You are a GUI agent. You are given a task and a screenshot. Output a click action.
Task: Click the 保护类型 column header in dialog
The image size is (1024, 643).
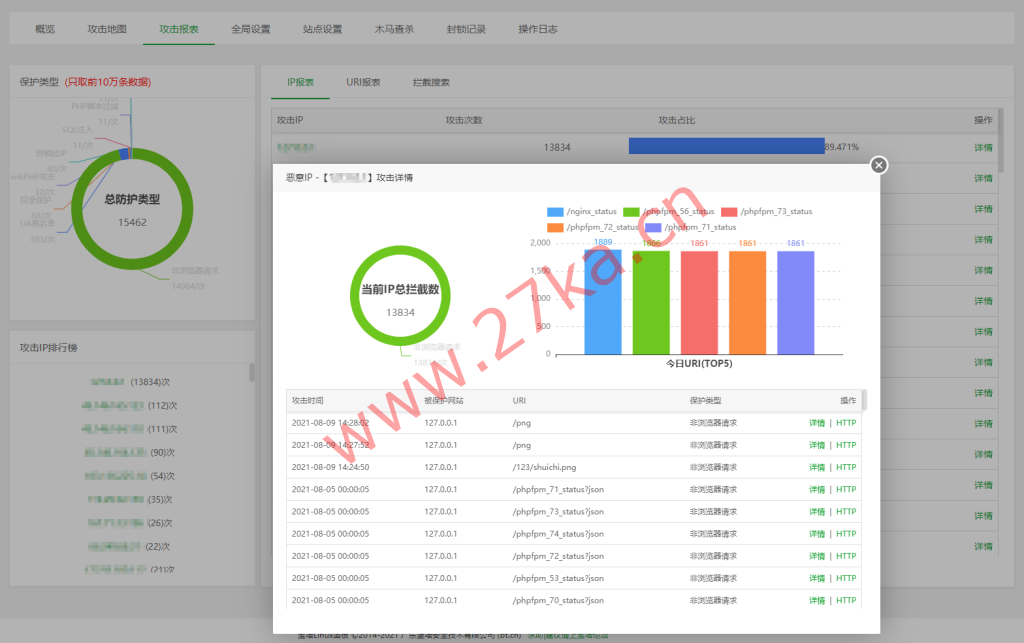705,400
